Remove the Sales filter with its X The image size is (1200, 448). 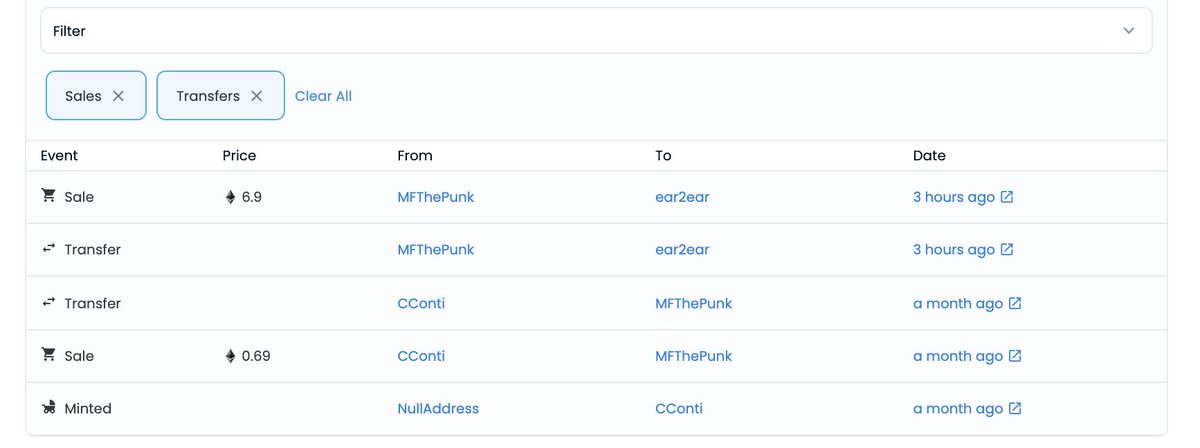pos(118,96)
